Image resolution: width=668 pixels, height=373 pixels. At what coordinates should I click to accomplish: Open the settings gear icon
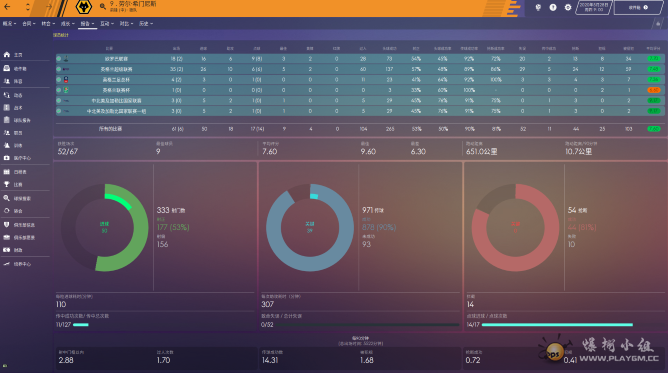click(568, 7)
